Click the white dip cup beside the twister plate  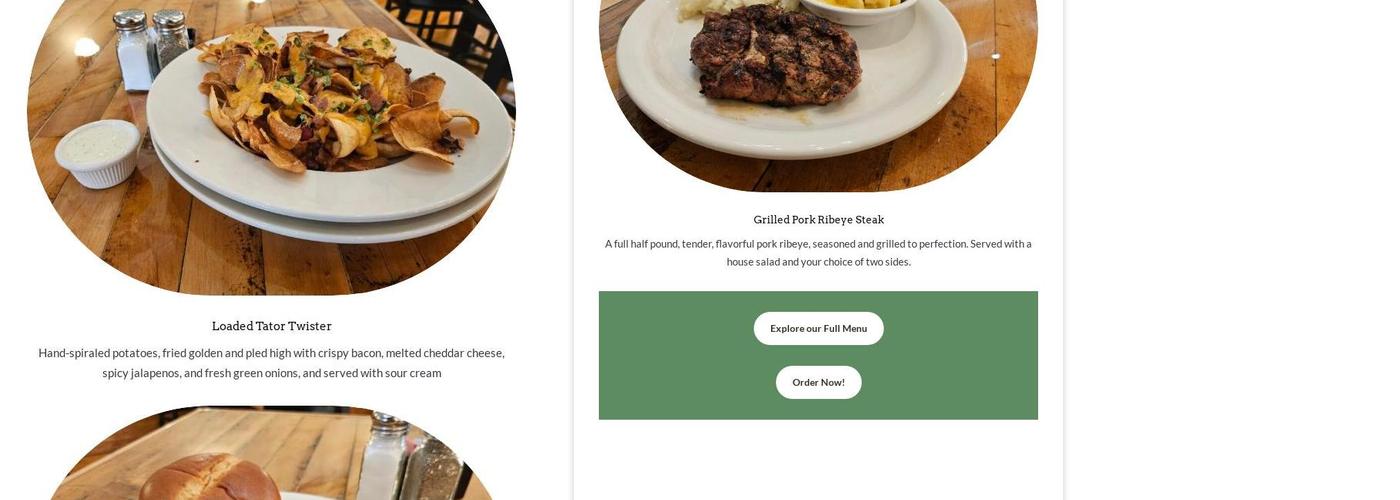click(97, 152)
